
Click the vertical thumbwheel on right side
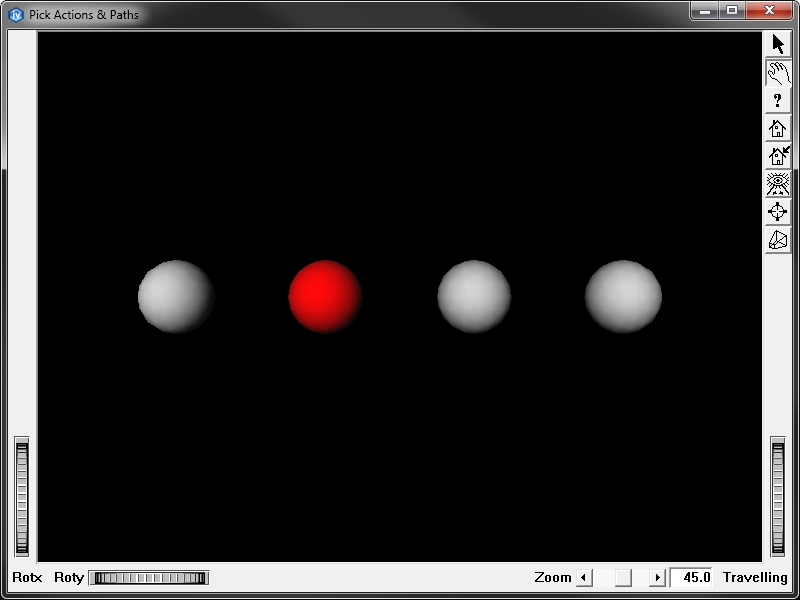point(778,496)
